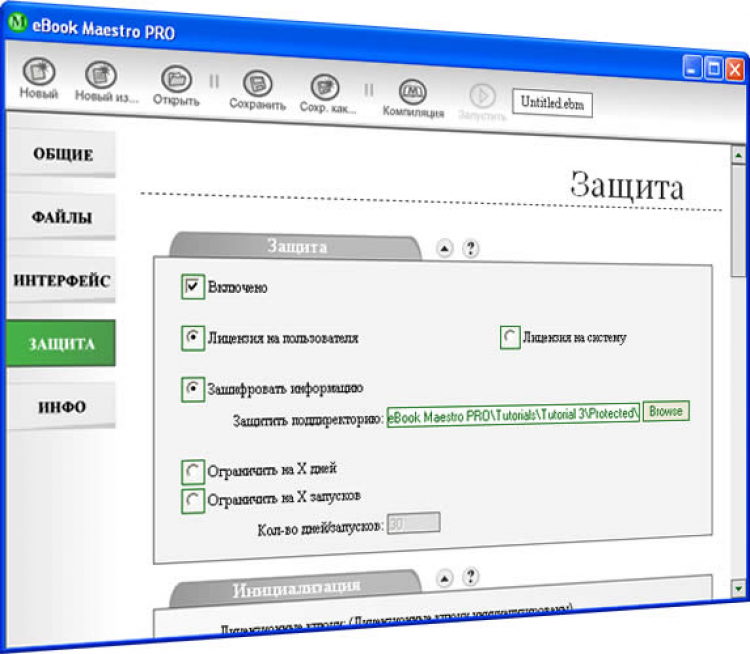The width and height of the screenshot is (750, 654).
Task: Open the ИНТЕРФЕЙС sidebar tab
Action: pos(62,280)
